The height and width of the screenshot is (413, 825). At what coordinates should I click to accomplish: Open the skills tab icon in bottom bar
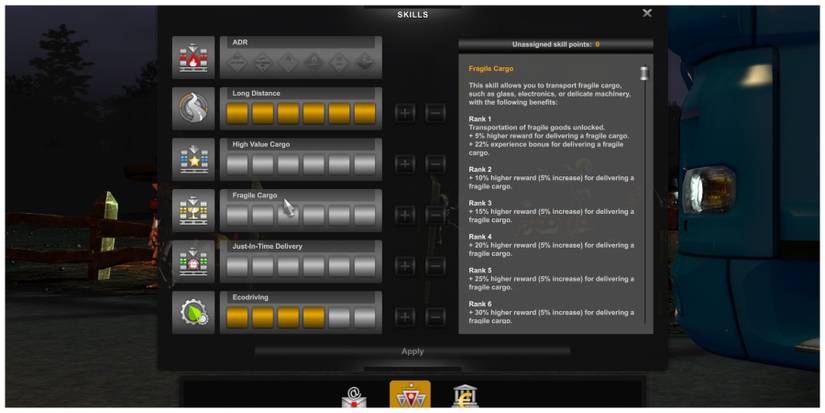pyautogui.click(x=410, y=395)
